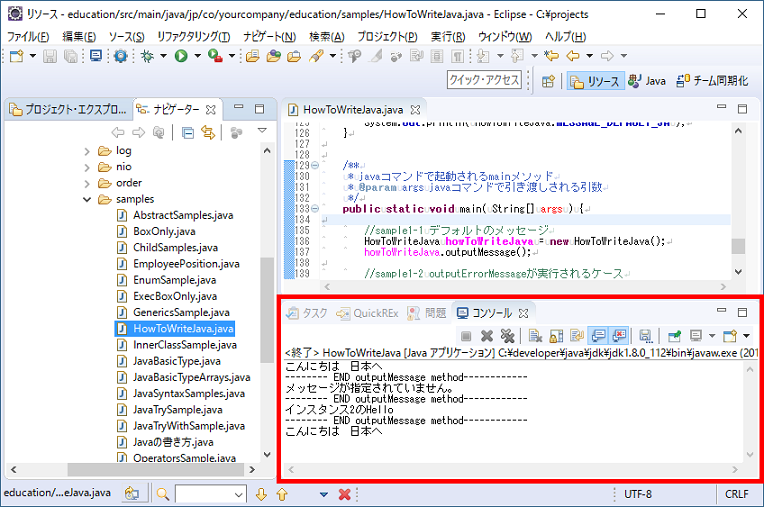This screenshot has width=764, height=507.
Task: Click the クイック・アクセス field
Action: pos(485,81)
